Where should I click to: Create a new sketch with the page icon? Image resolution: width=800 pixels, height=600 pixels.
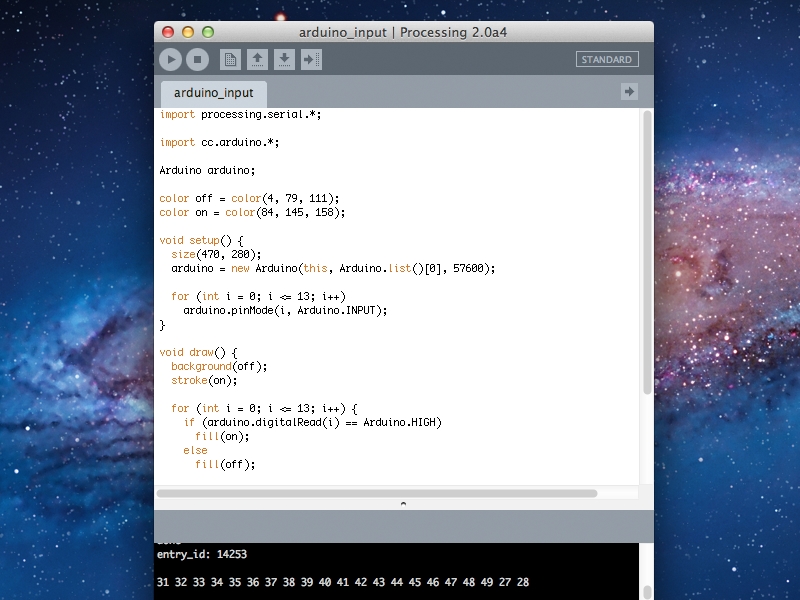pyautogui.click(x=230, y=60)
